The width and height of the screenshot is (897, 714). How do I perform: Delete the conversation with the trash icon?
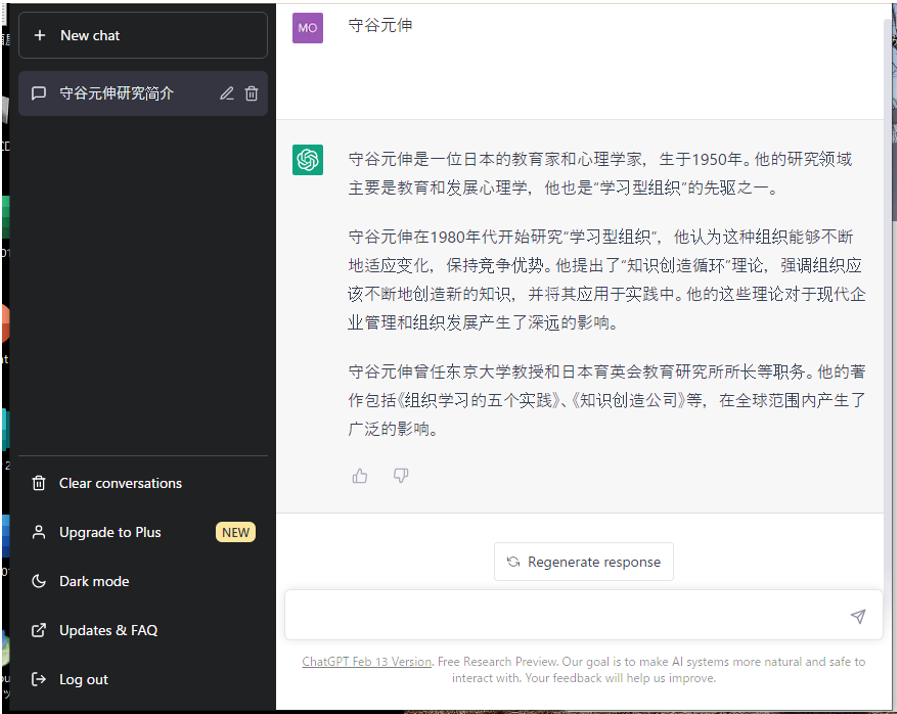click(252, 93)
